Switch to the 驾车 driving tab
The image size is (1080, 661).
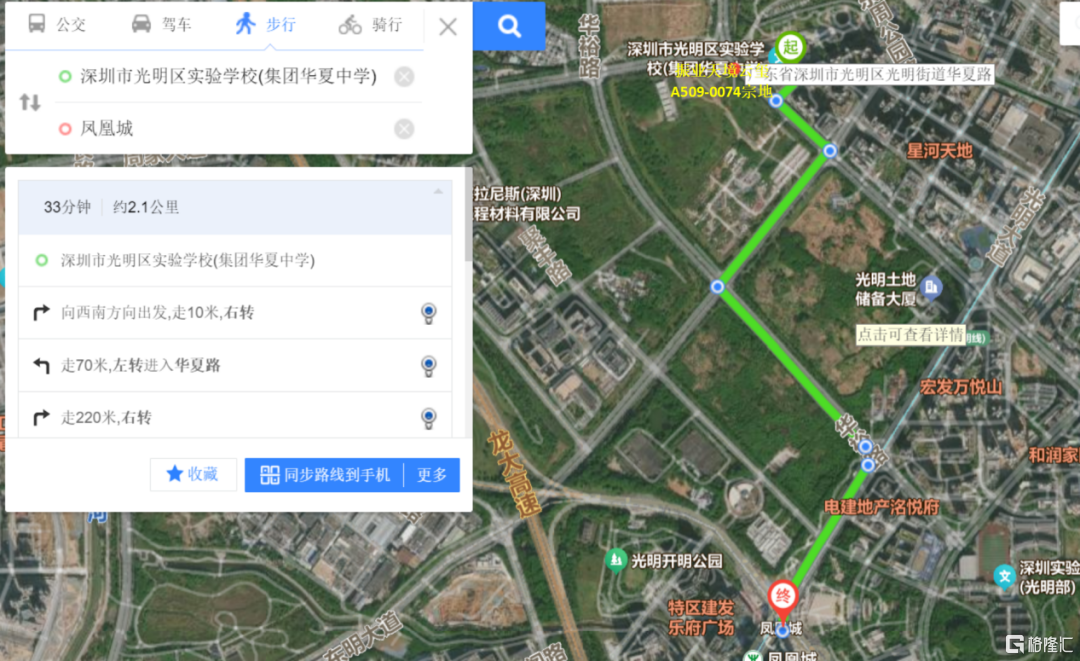[x=161, y=25]
